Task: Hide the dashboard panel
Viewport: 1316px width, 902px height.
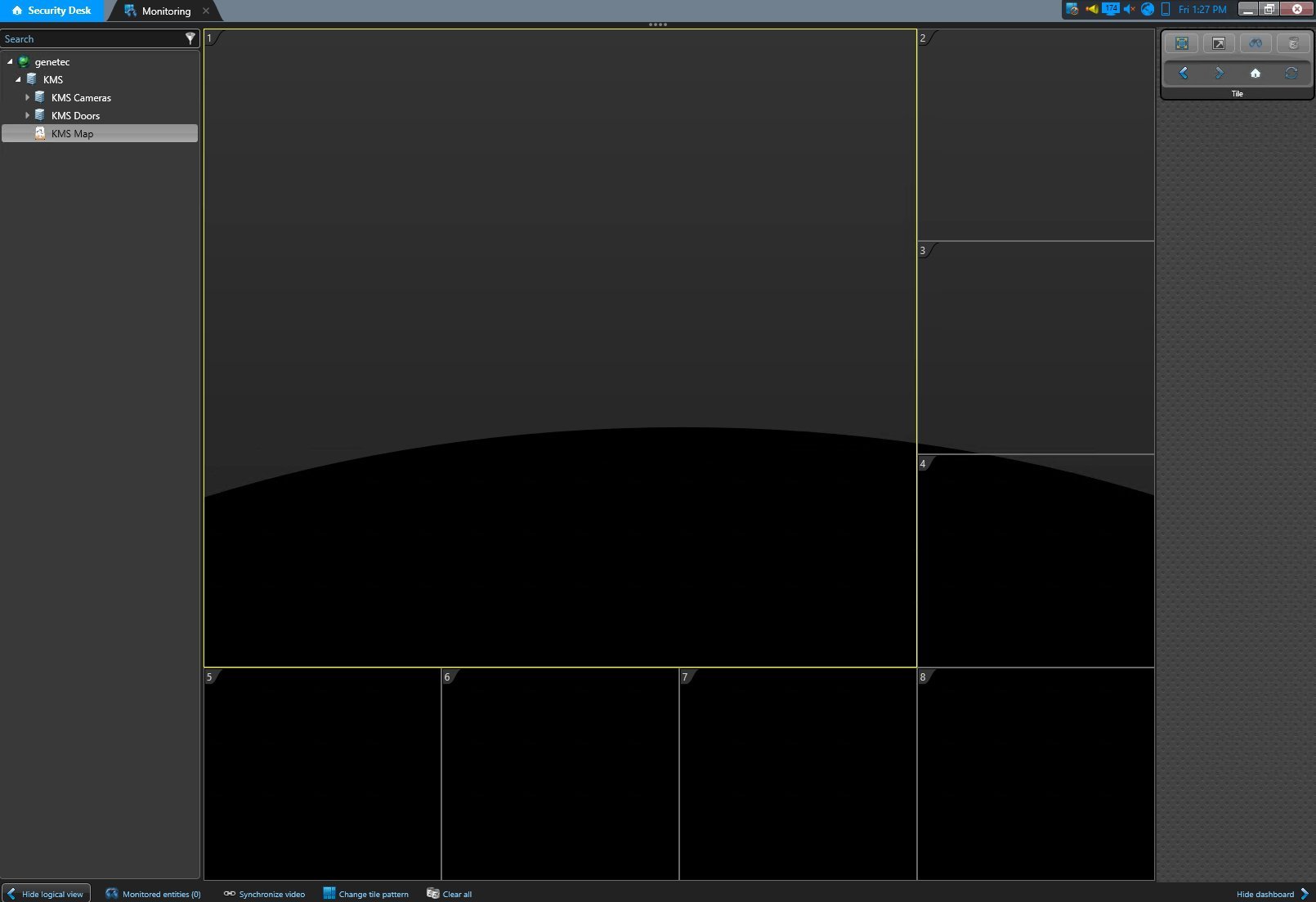Action: tap(1273, 894)
